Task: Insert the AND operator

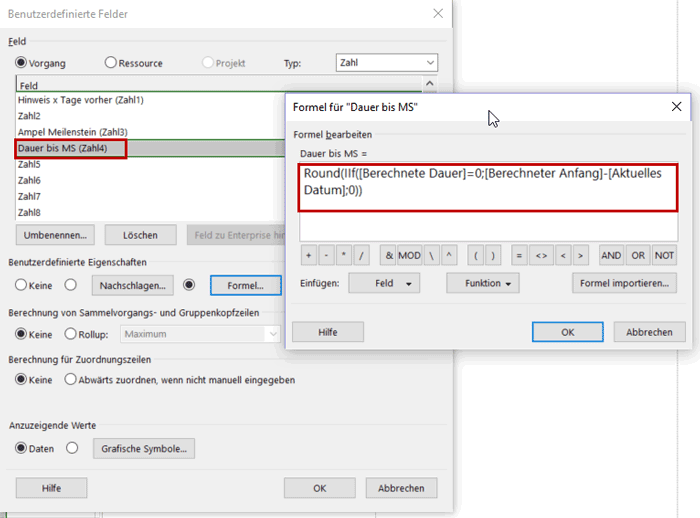Action: [611, 255]
